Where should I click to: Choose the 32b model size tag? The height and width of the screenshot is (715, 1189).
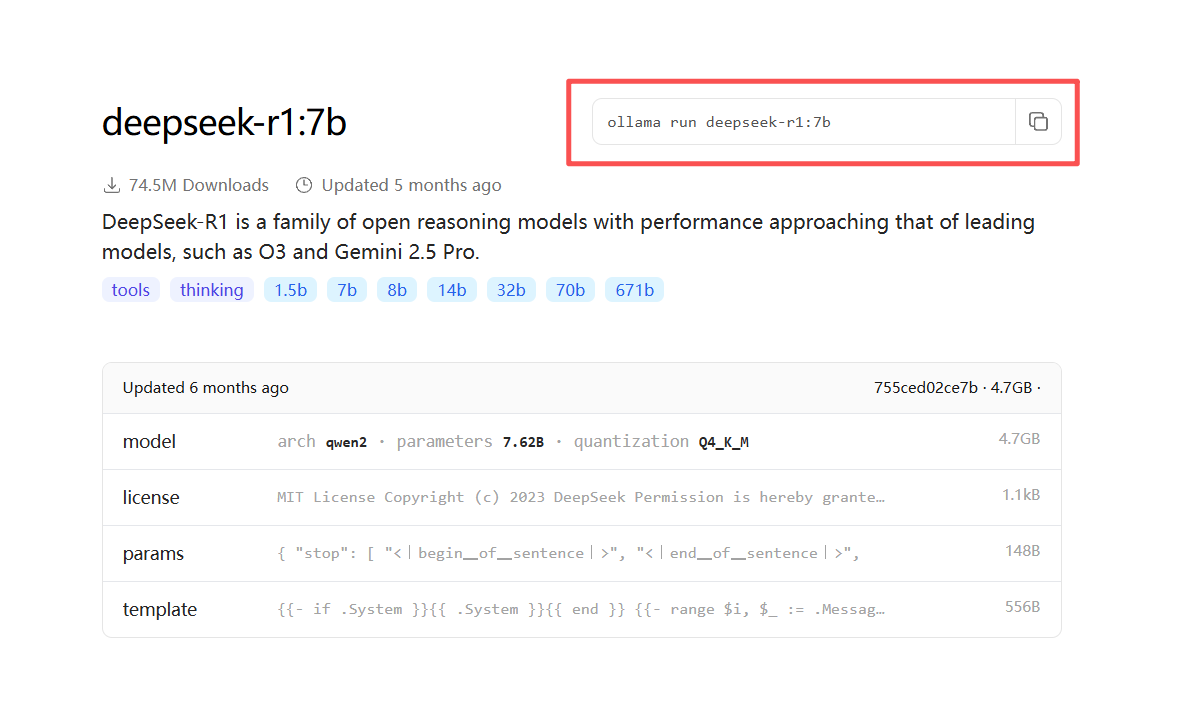coord(511,290)
